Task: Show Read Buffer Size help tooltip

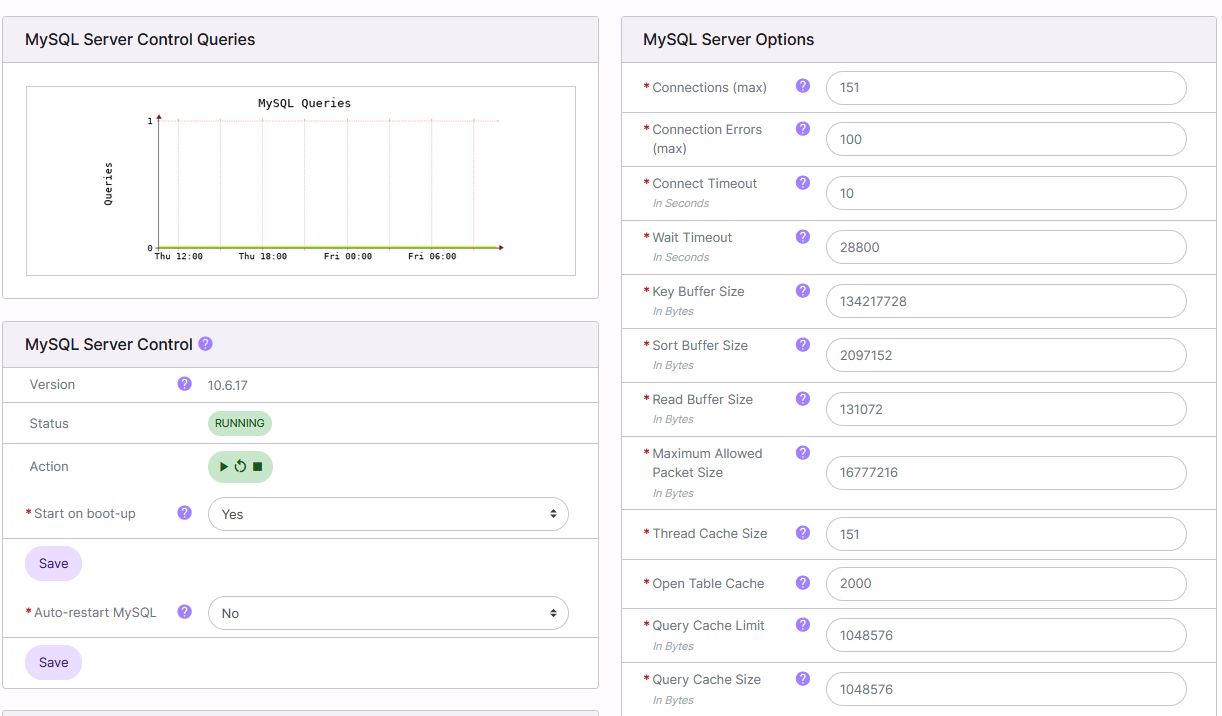Action: 802,398
